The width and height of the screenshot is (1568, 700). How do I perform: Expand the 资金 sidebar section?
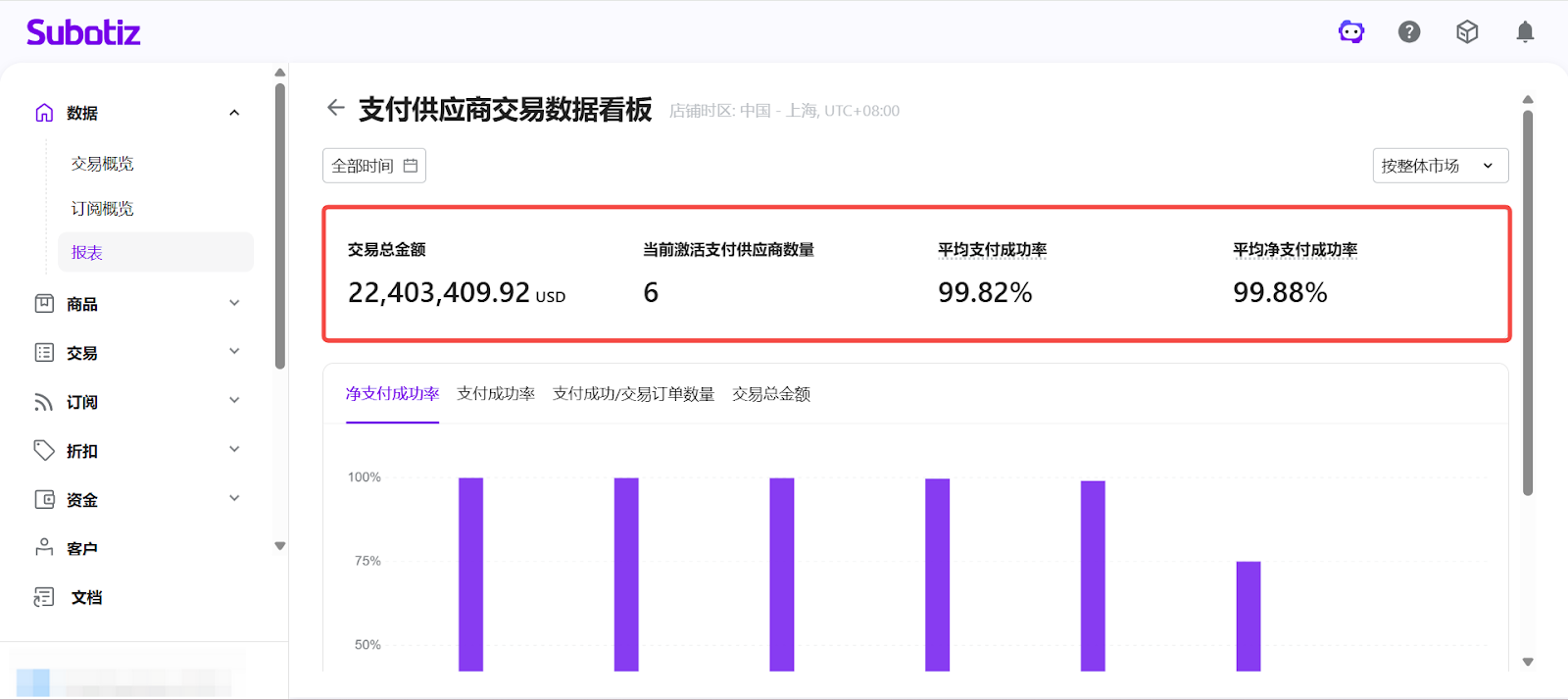234,499
